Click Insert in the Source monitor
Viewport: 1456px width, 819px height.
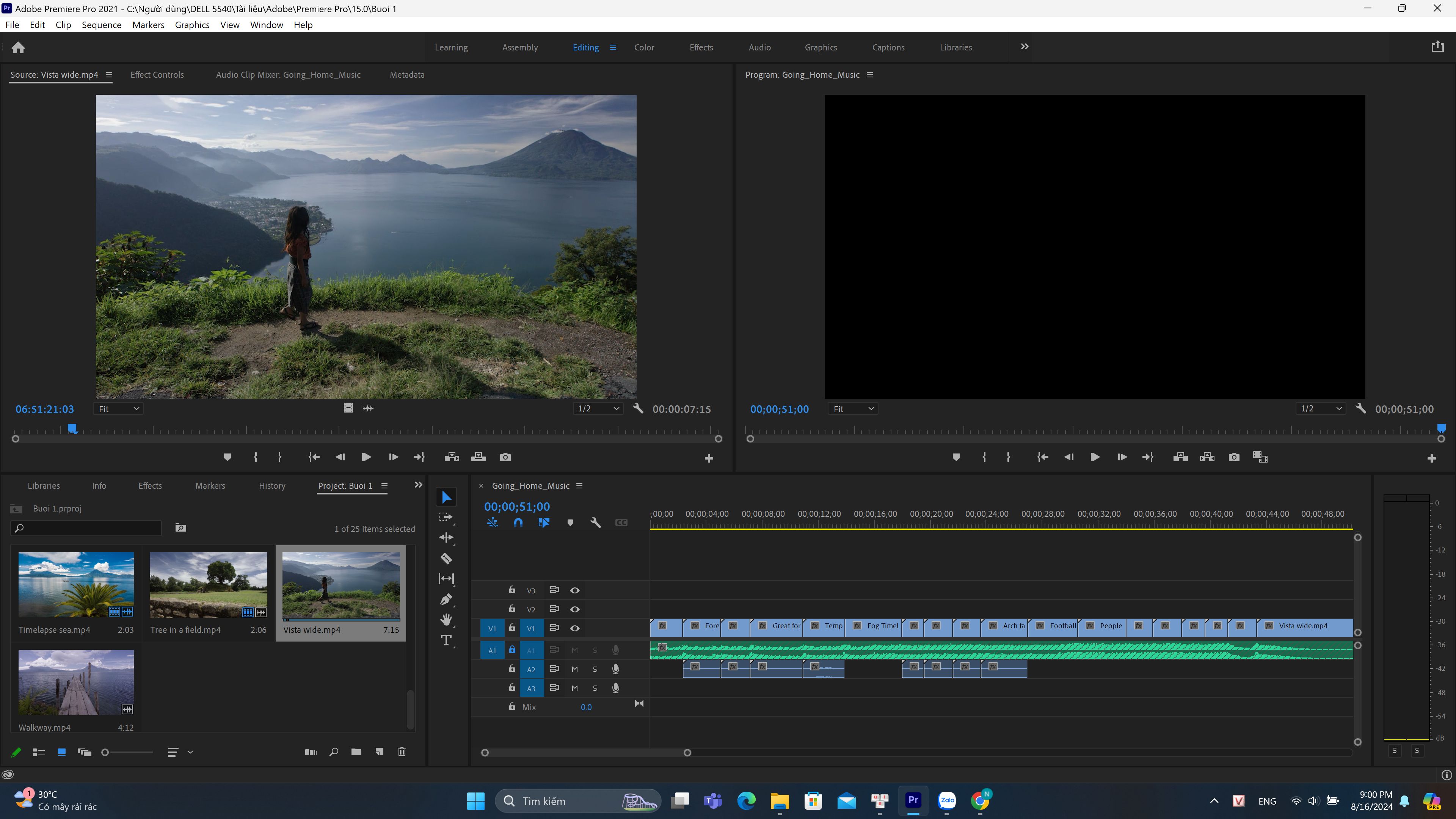[x=451, y=457]
